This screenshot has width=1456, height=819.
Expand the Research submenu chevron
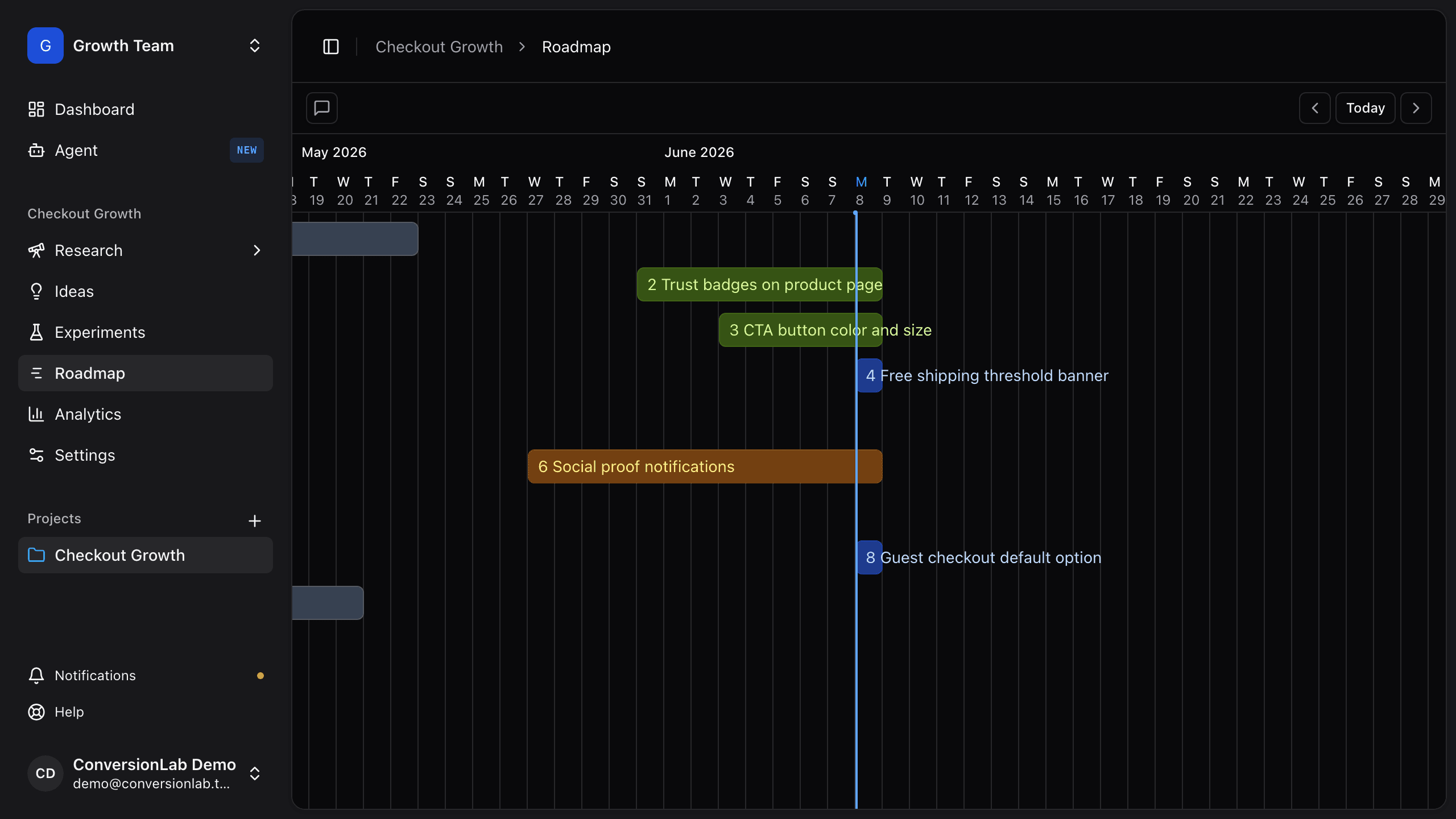coord(257,250)
